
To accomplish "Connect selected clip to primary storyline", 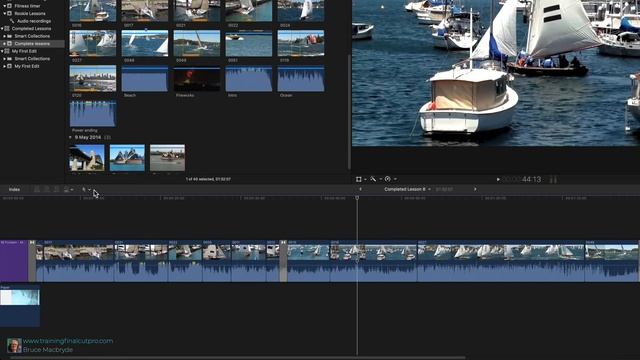I will click(x=37, y=189).
